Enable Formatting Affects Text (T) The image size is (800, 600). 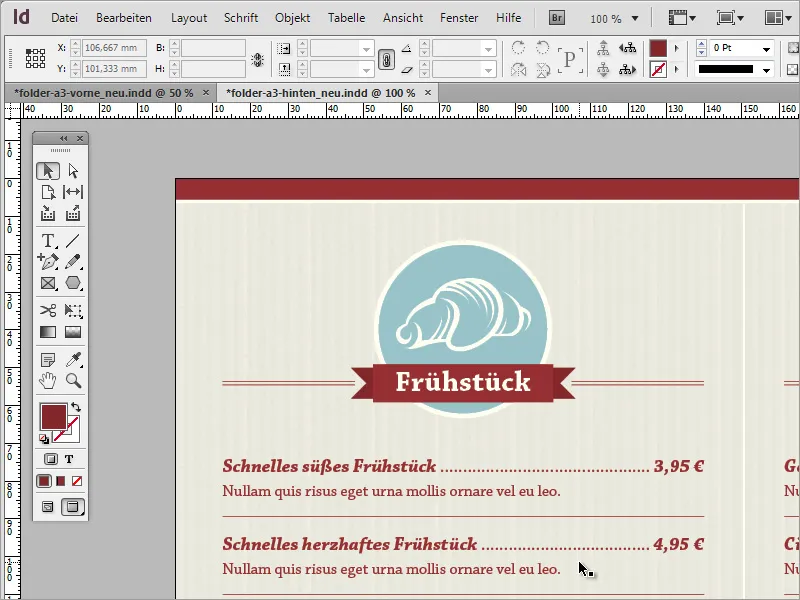(69, 459)
